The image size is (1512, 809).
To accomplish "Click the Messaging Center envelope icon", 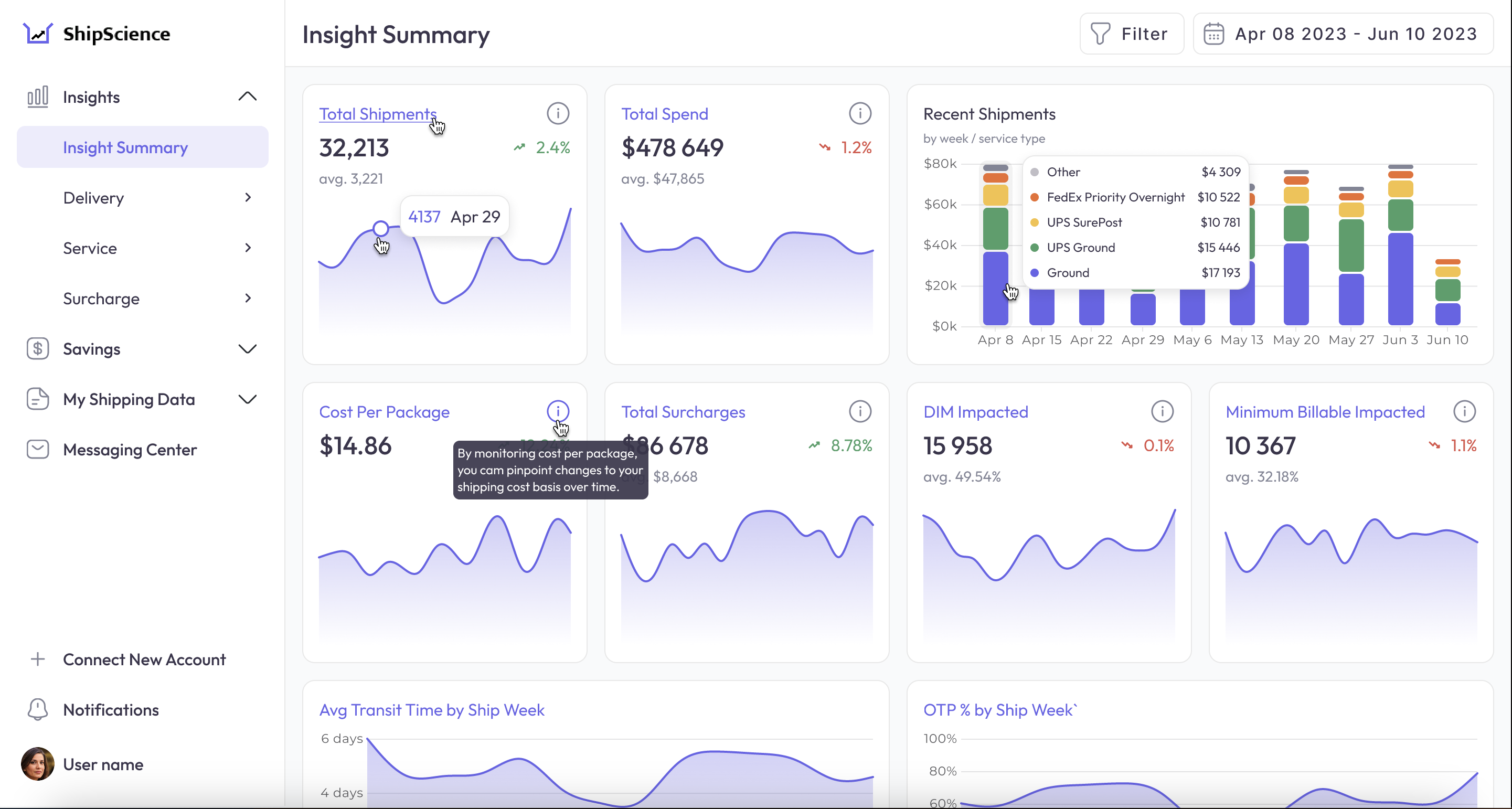I will coord(38,449).
